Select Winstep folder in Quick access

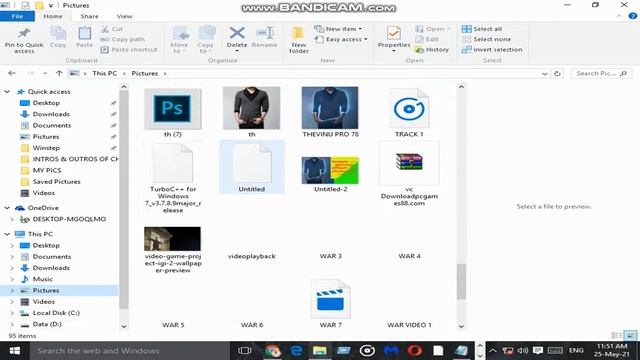pos(46,148)
